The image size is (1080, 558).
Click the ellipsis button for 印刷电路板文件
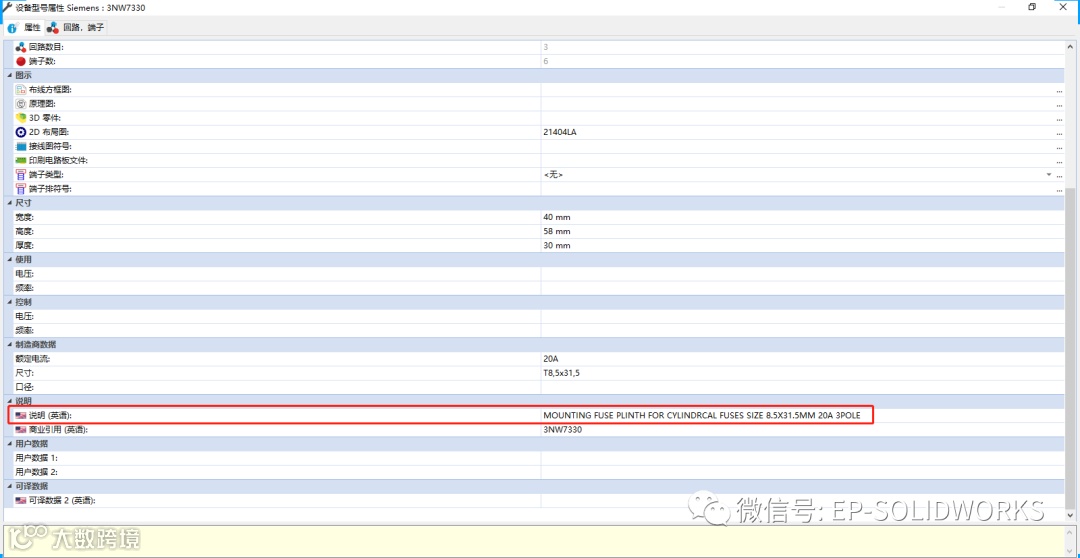(x=1059, y=161)
